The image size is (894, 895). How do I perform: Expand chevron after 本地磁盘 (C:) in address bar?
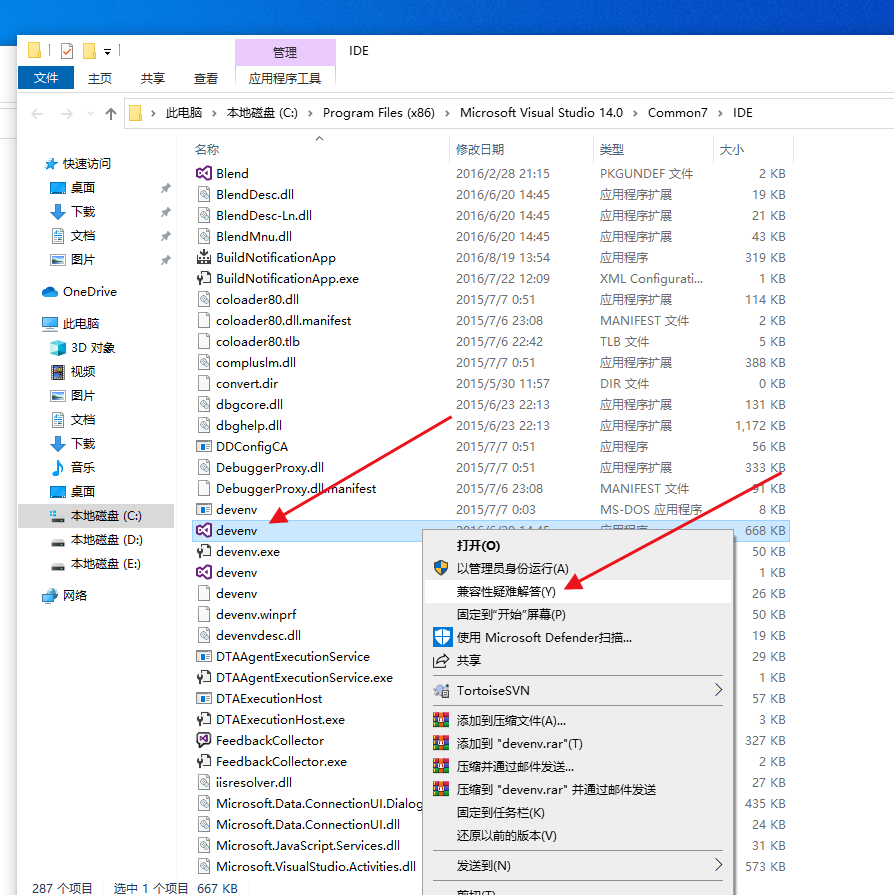tap(310, 113)
